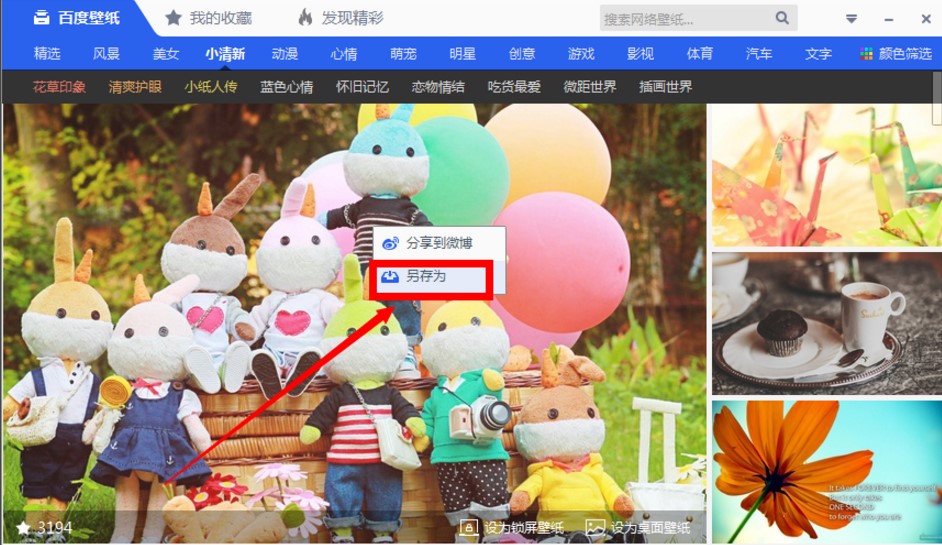Select the 美女 category
The height and width of the screenshot is (545, 942).
point(166,53)
